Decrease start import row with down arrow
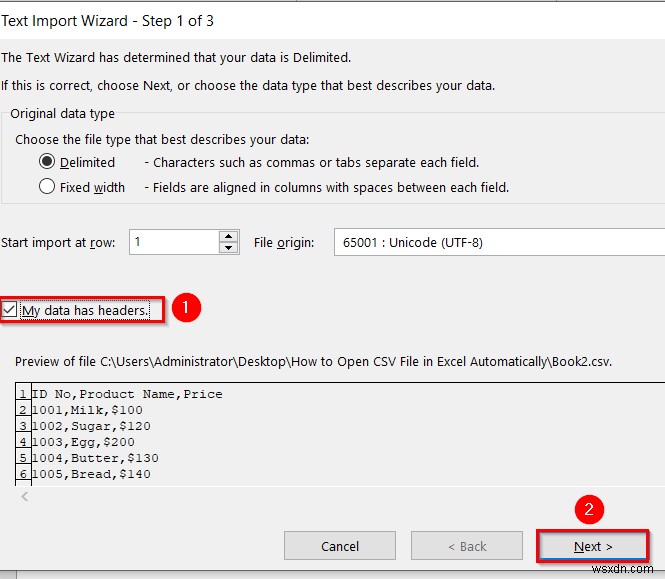 229,248
